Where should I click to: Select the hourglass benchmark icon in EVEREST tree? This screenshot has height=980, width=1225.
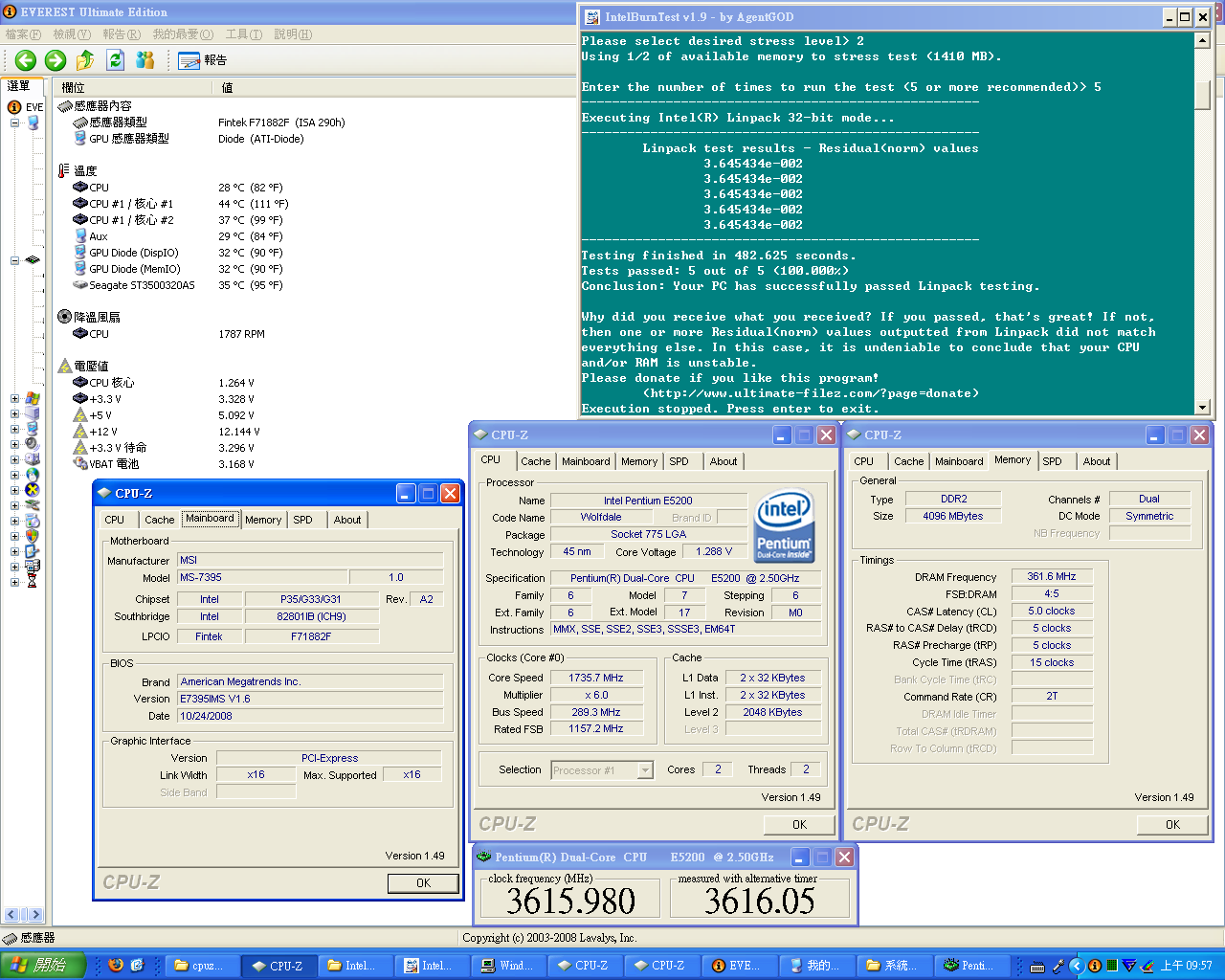point(33,582)
